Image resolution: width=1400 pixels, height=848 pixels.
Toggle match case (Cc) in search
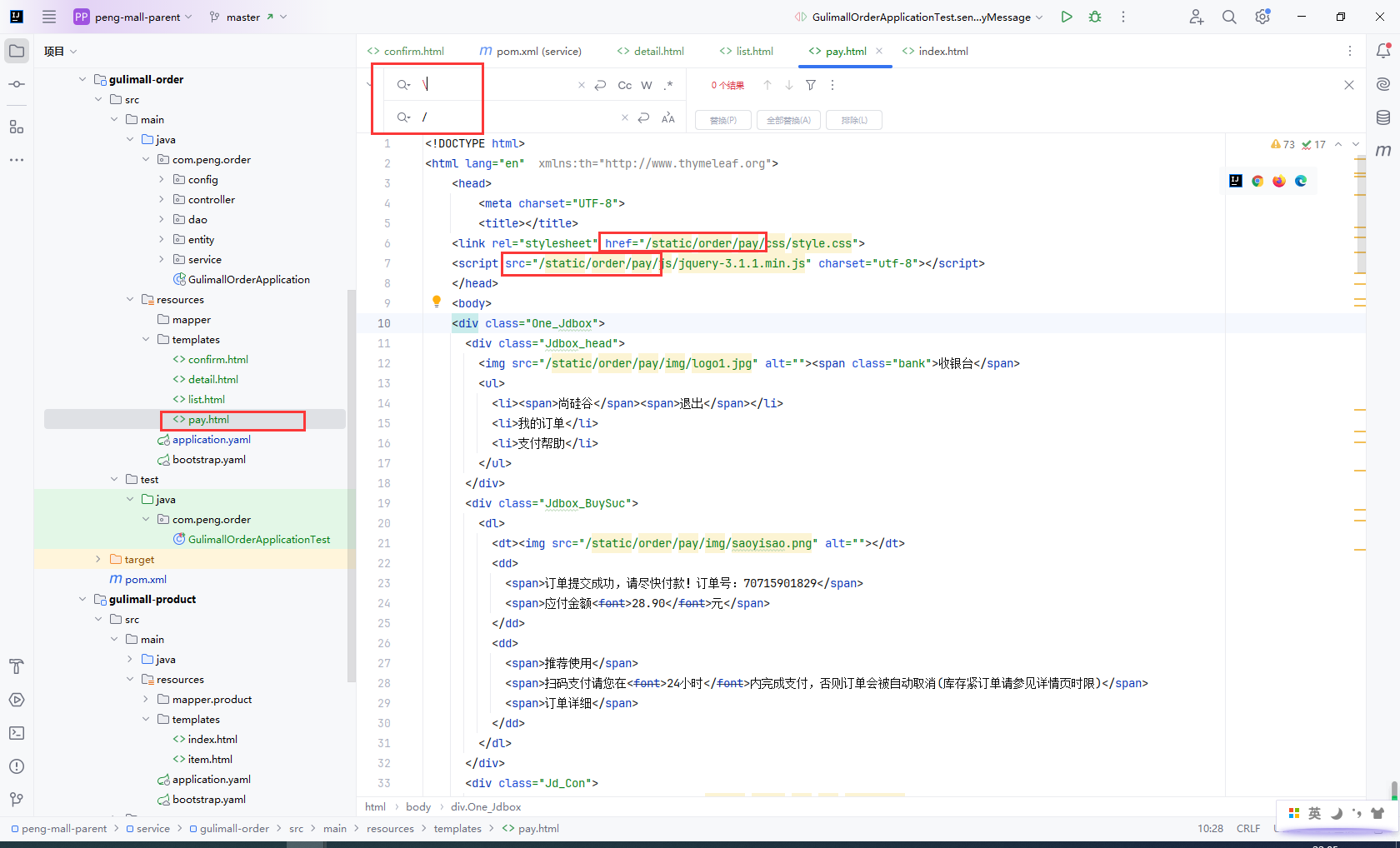point(625,85)
